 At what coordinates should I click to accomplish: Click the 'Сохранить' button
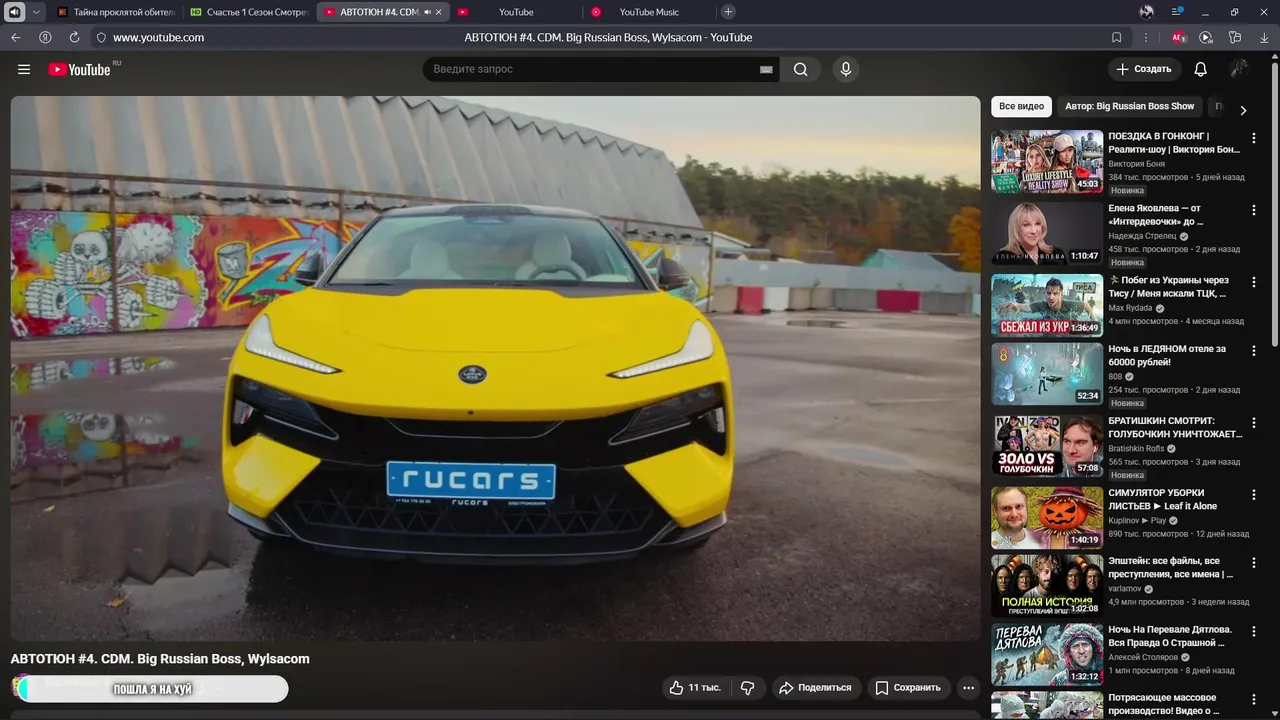pos(908,688)
